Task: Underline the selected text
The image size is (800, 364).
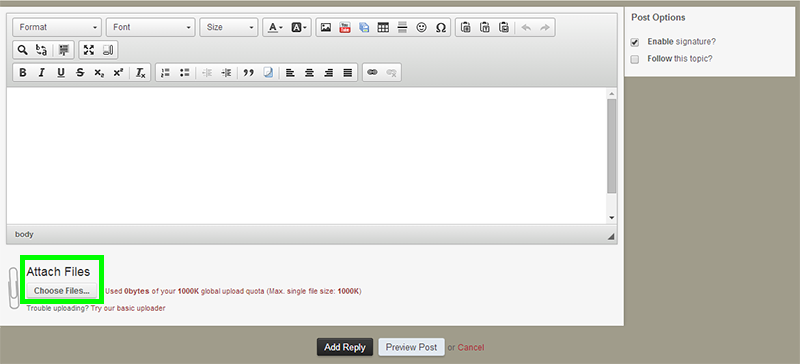Action: (x=61, y=72)
